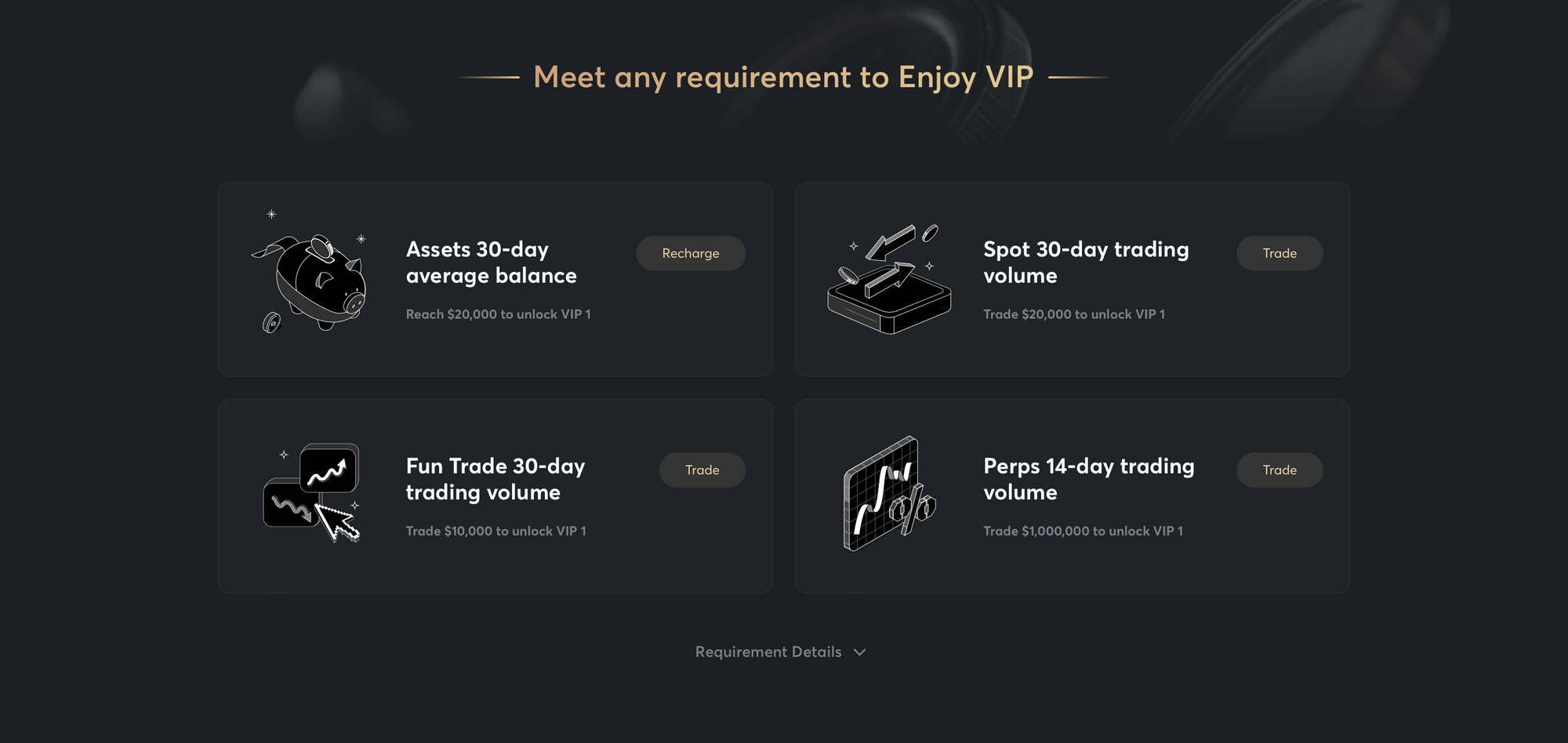Click the Requirement Details label
The image size is (1568, 743).
tap(768, 652)
